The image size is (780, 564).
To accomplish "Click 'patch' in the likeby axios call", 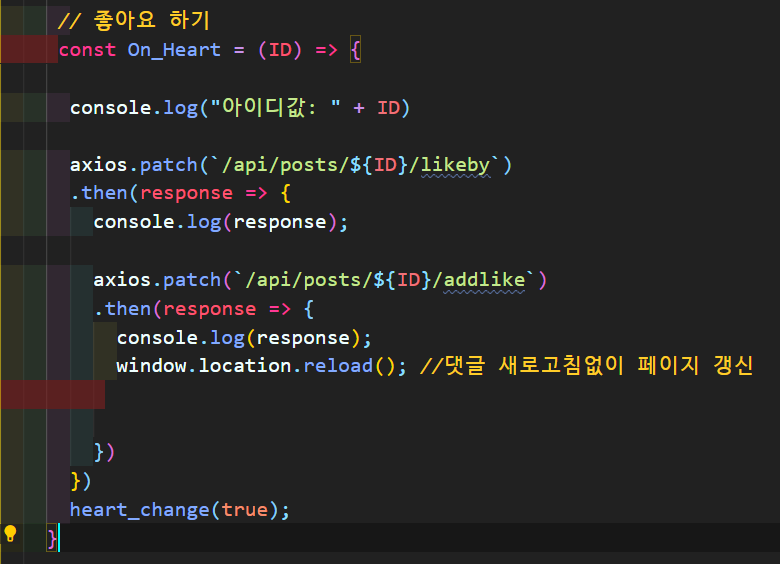I will [169, 165].
